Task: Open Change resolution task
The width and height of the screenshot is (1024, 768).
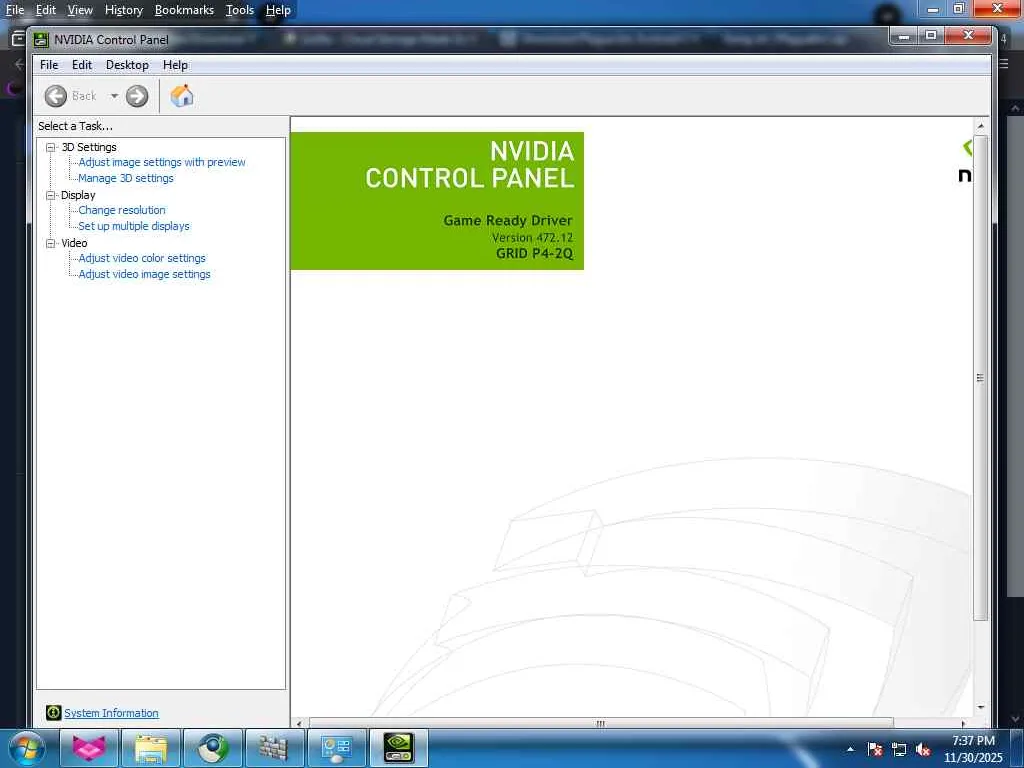Action: [122, 210]
